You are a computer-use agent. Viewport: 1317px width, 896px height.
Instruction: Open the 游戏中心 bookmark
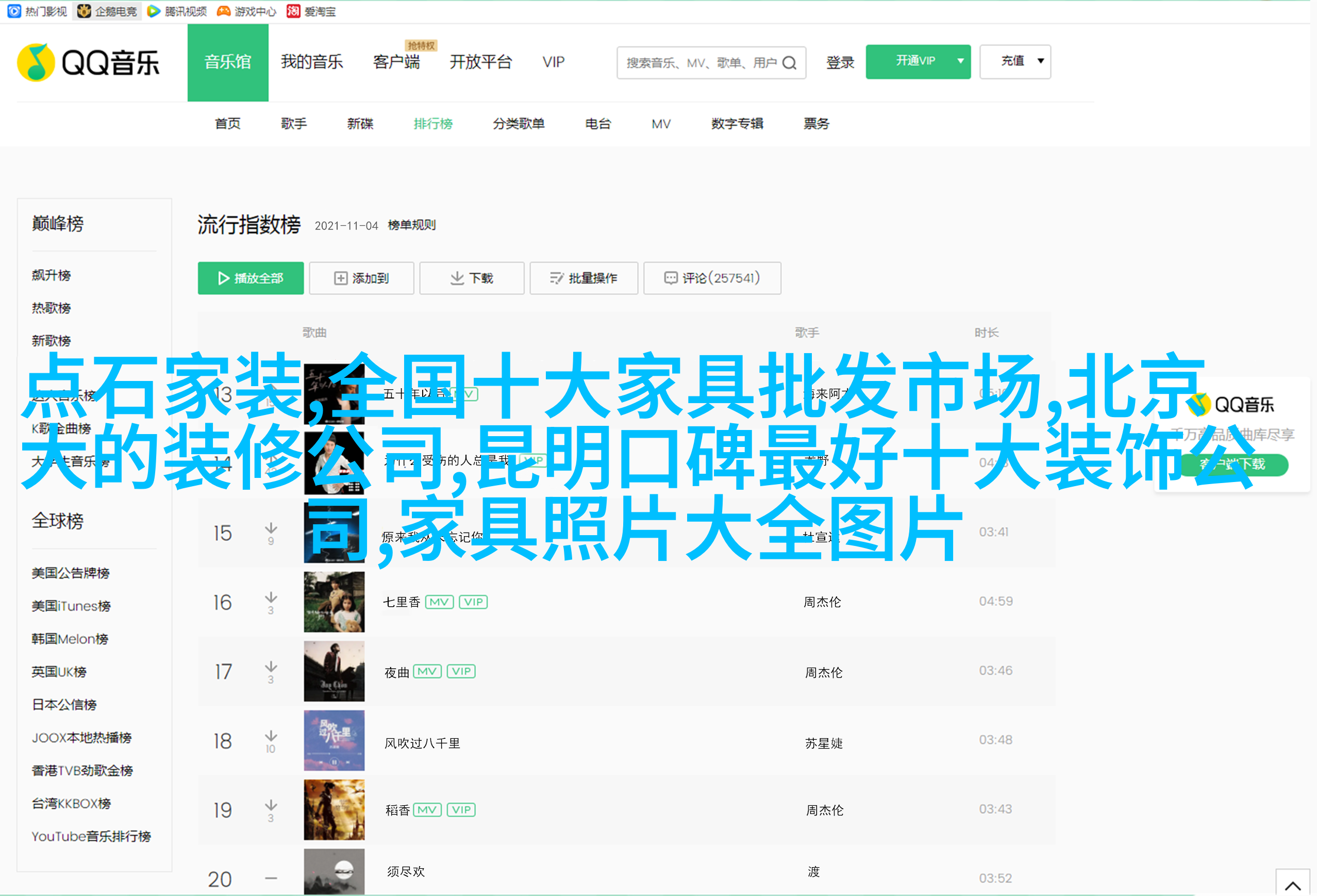pyautogui.click(x=246, y=11)
